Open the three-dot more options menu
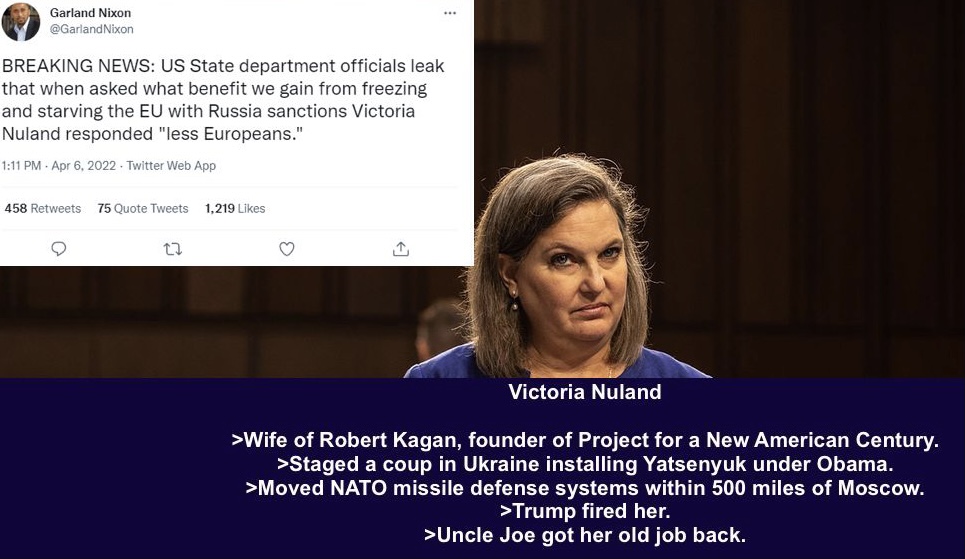Screen dimensions: 965x559 click(x=450, y=13)
